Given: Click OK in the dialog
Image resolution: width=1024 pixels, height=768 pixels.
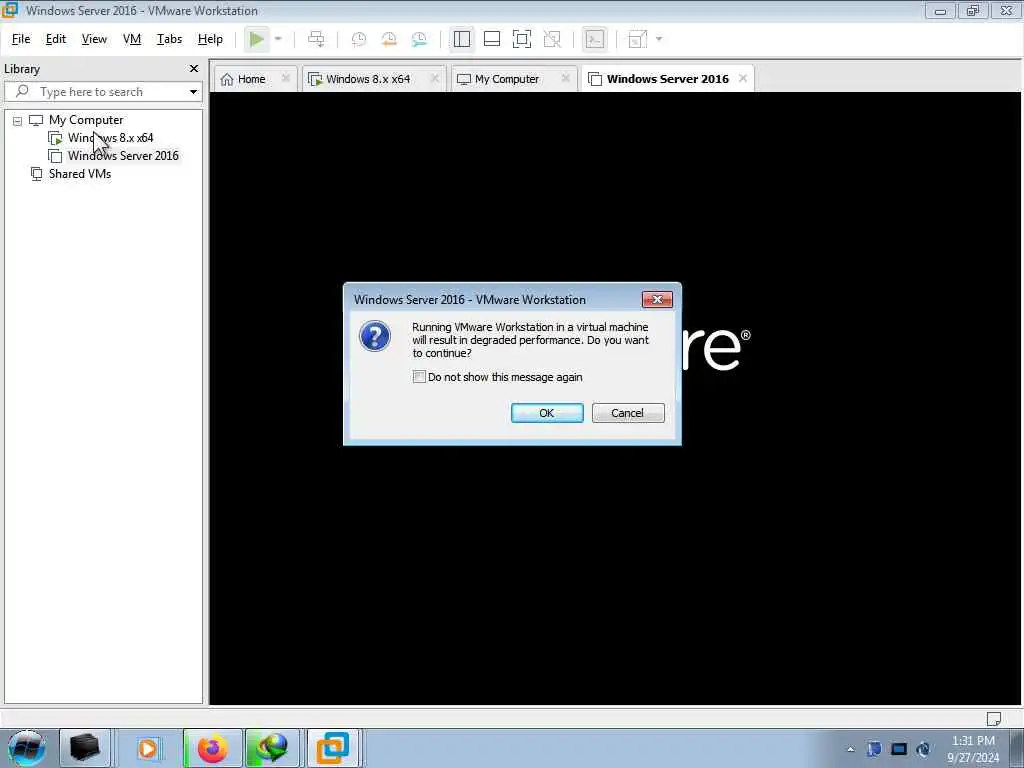Looking at the screenshot, I should click(x=547, y=413).
